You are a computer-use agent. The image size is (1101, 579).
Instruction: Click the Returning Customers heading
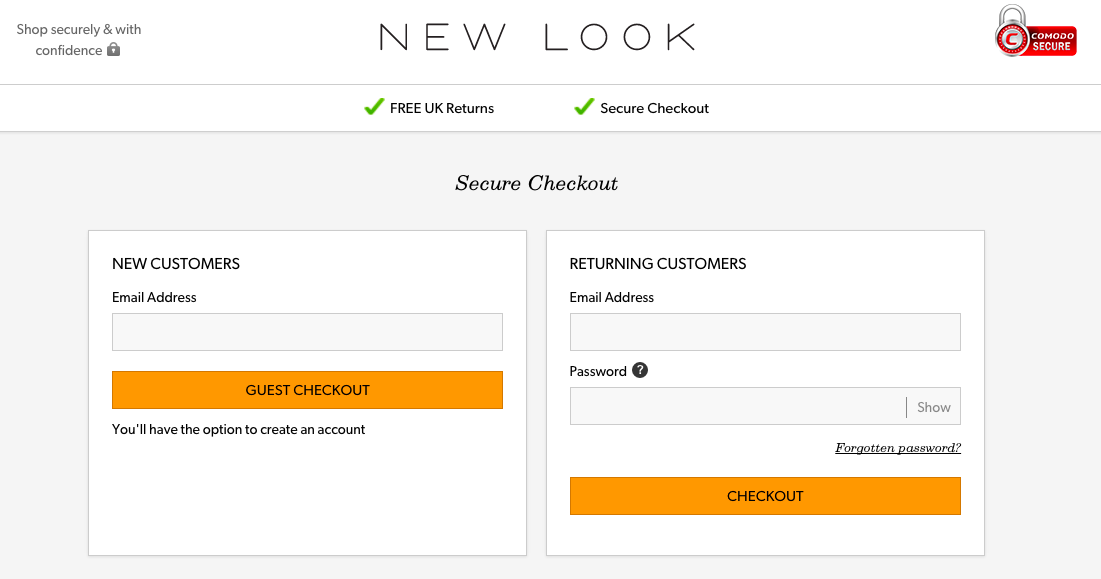point(658,264)
